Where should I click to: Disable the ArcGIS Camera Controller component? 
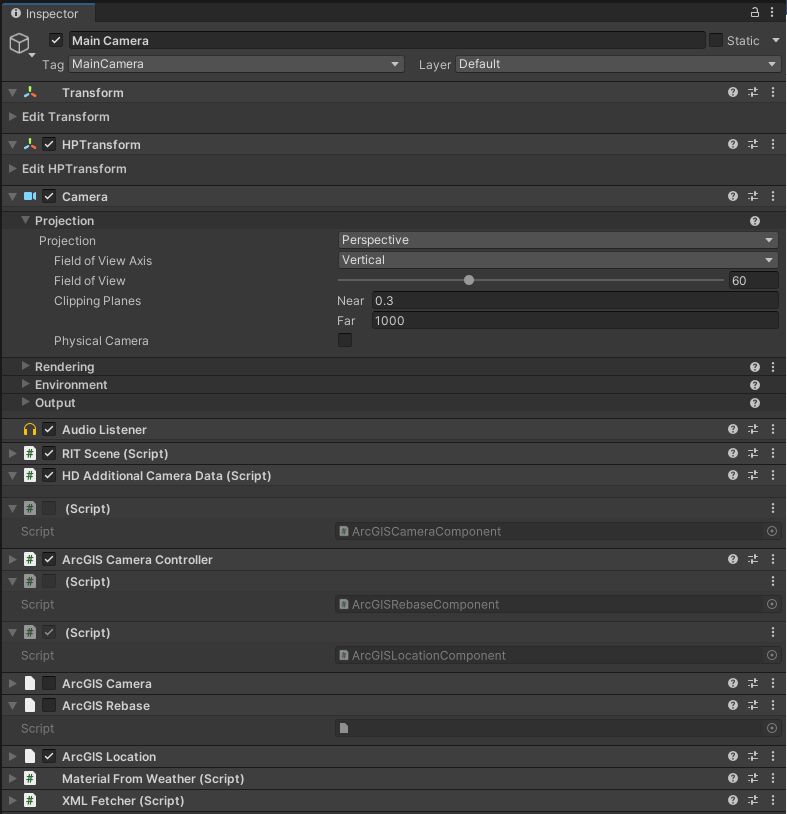click(49, 560)
